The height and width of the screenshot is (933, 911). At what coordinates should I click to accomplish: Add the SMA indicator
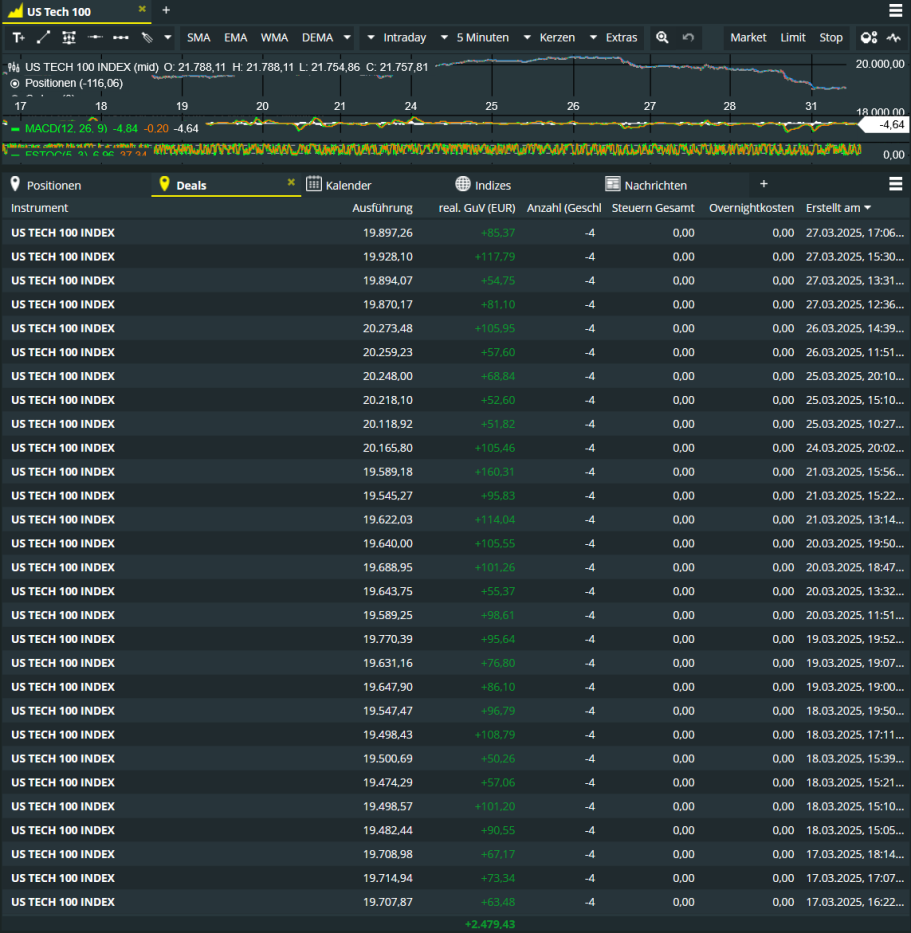pos(198,37)
